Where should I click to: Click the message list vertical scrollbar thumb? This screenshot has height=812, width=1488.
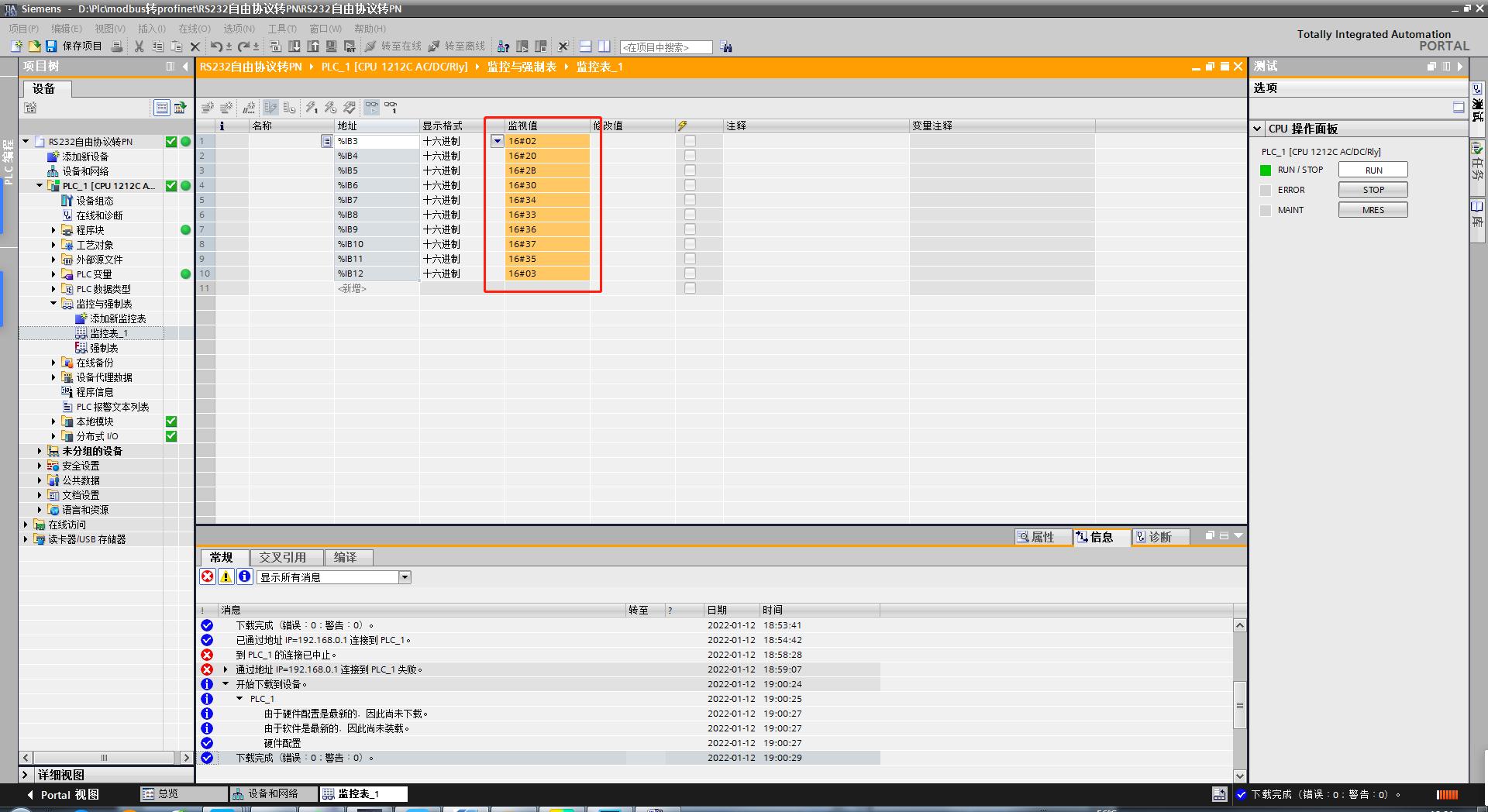point(1239,705)
